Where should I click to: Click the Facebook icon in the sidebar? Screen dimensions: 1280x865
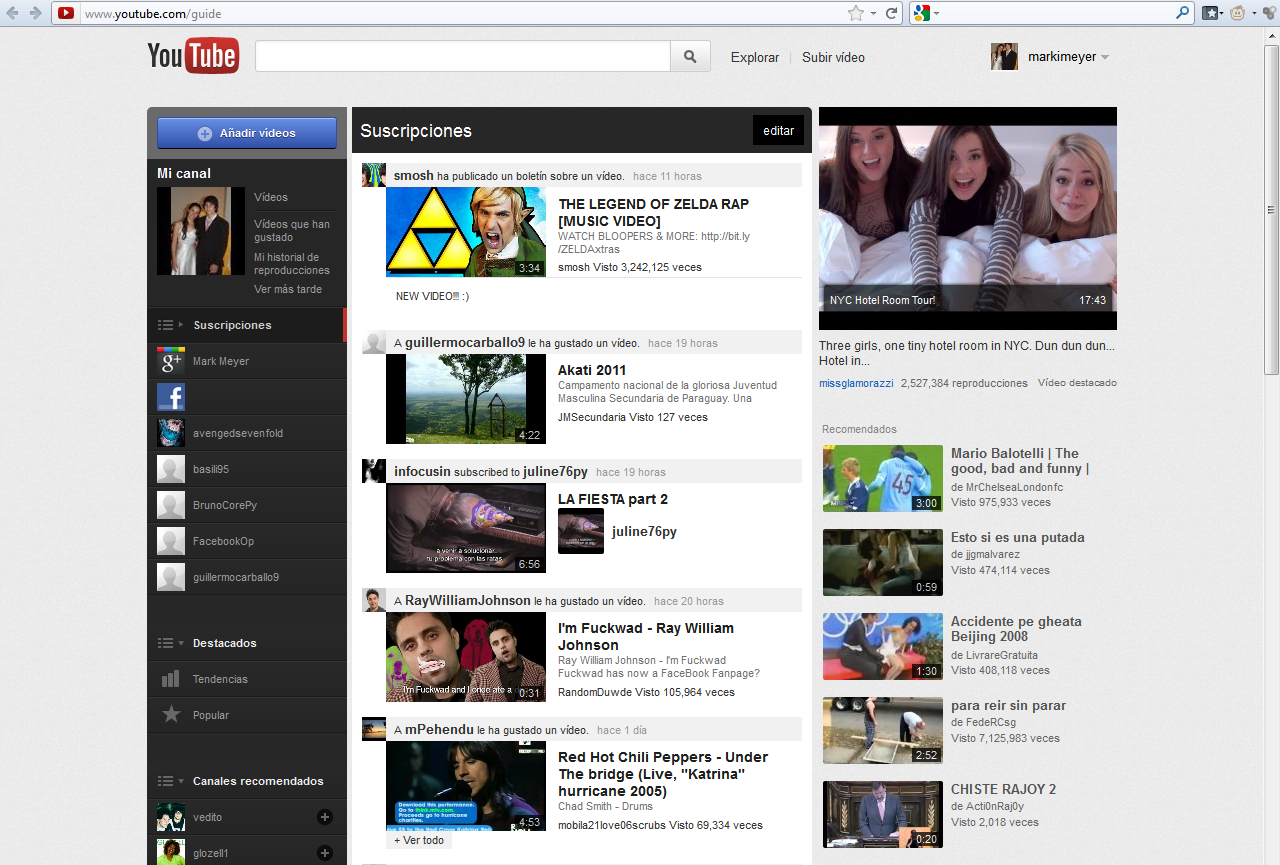170,396
